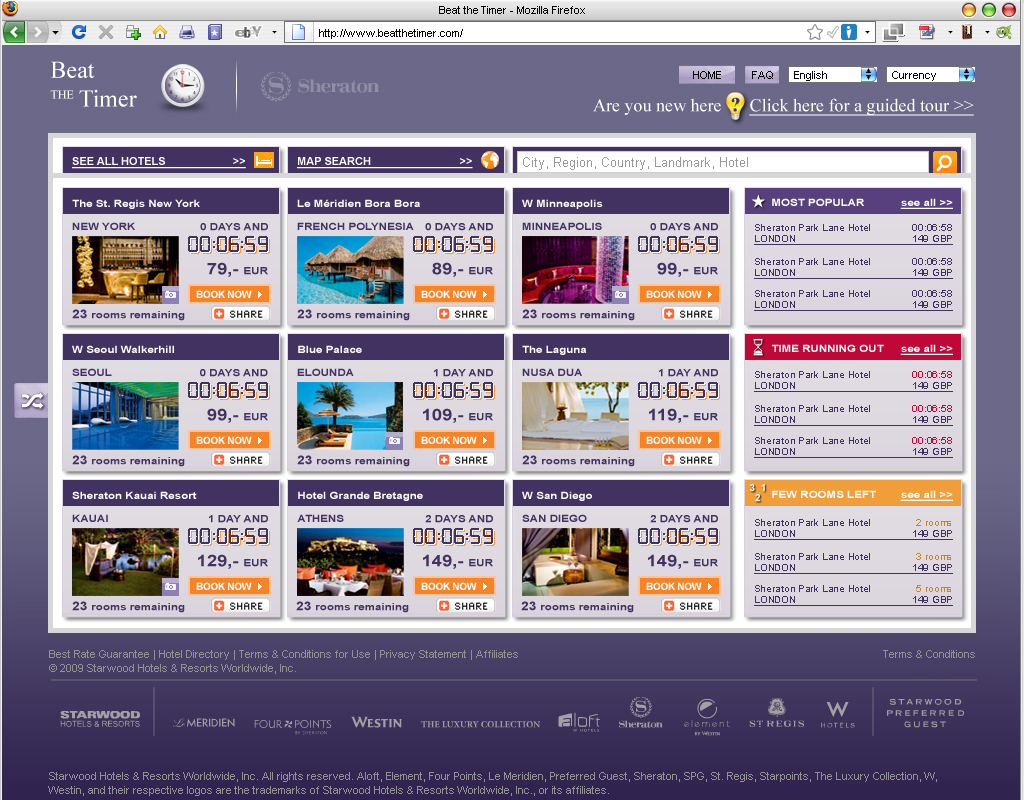
Task: Click the globe icon beside Map Search
Action: click(x=490, y=160)
